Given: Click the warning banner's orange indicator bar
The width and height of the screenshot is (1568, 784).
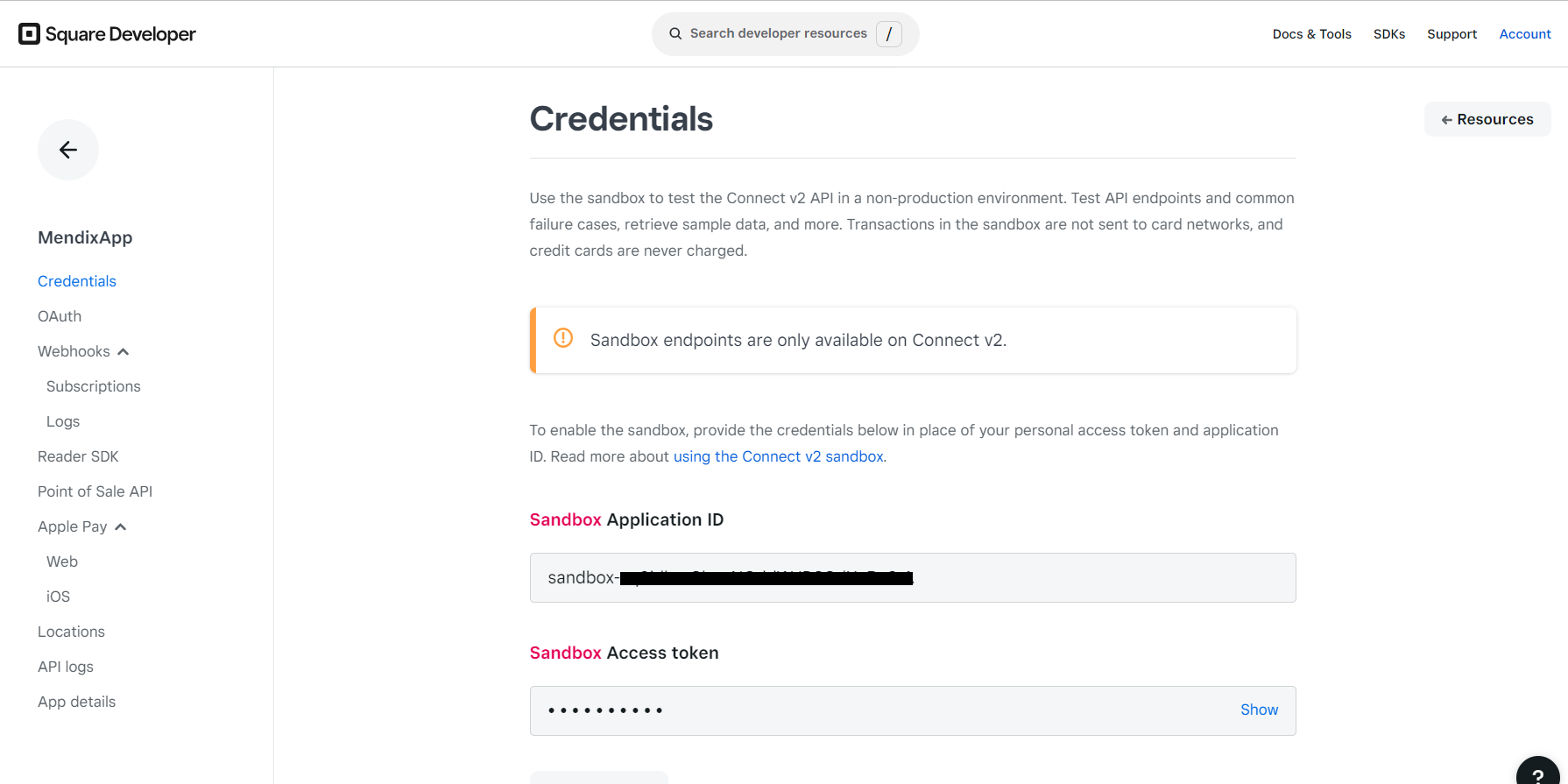Looking at the screenshot, I should click(533, 340).
